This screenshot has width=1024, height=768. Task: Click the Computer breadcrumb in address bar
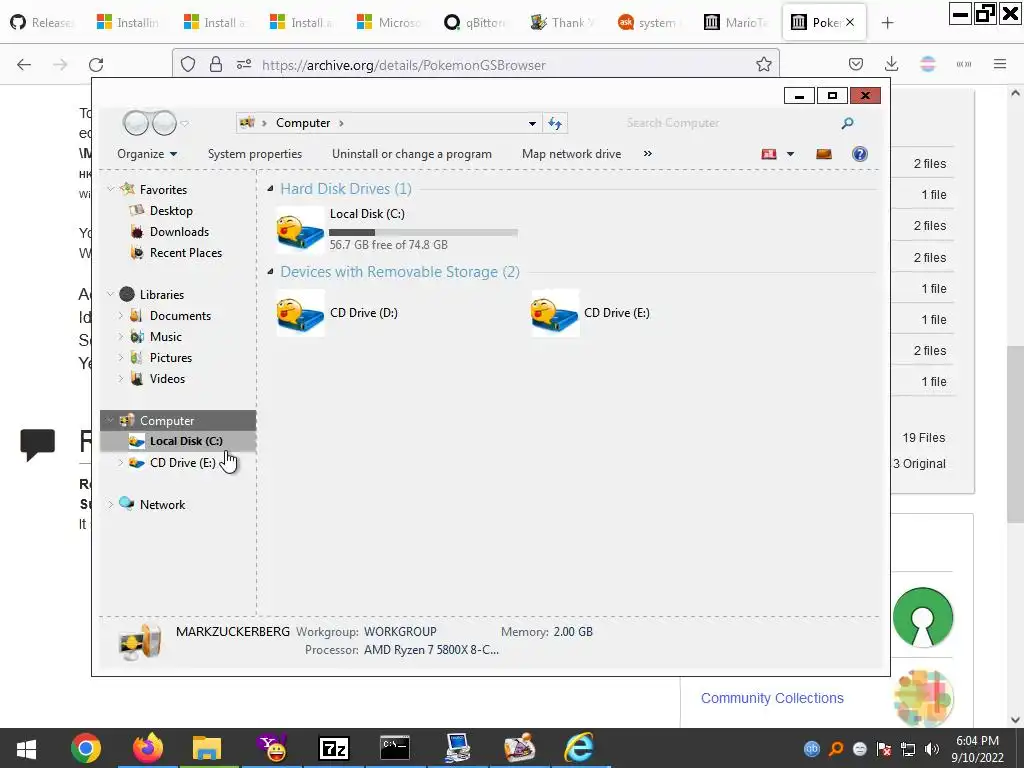click(x=303, y=123)
